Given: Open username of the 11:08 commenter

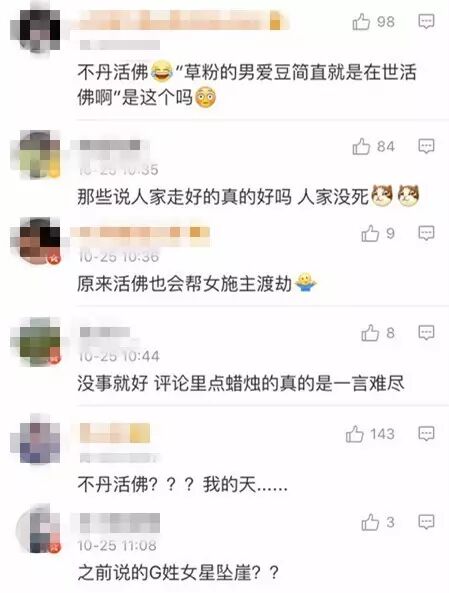Looking at the screenshot, I should click(x=120, y=523).
